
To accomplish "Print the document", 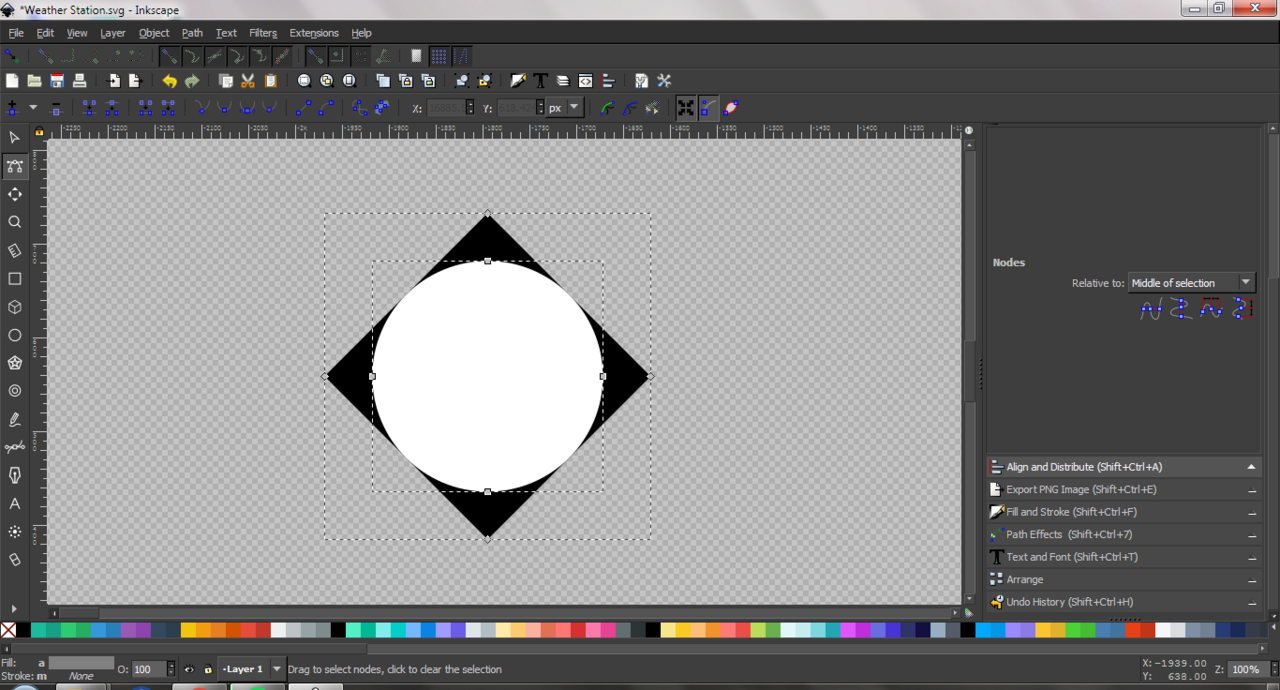I will tap(79, 81).
